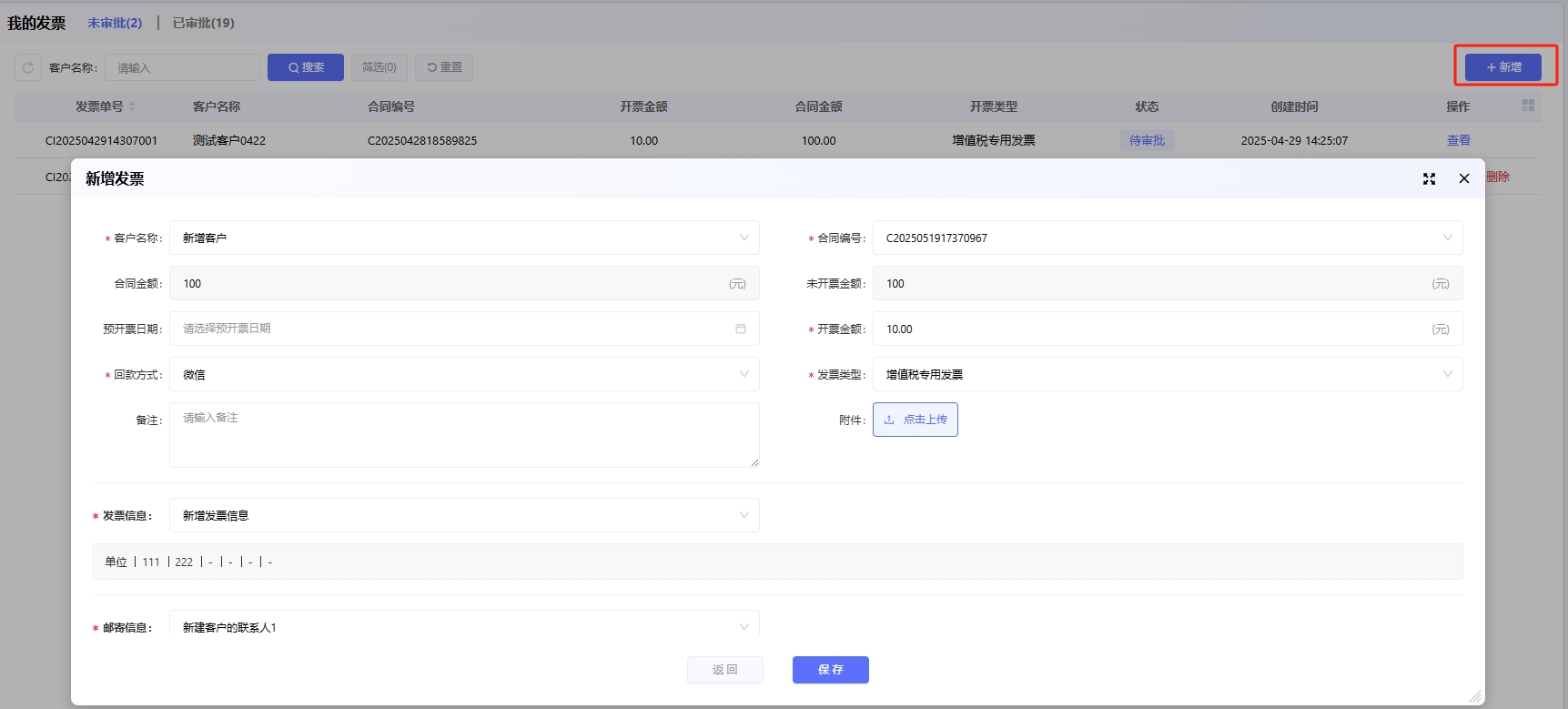The image size is (1568, 709).
Task: Click the 查看 link in the first row
Action: [1458, 140]
